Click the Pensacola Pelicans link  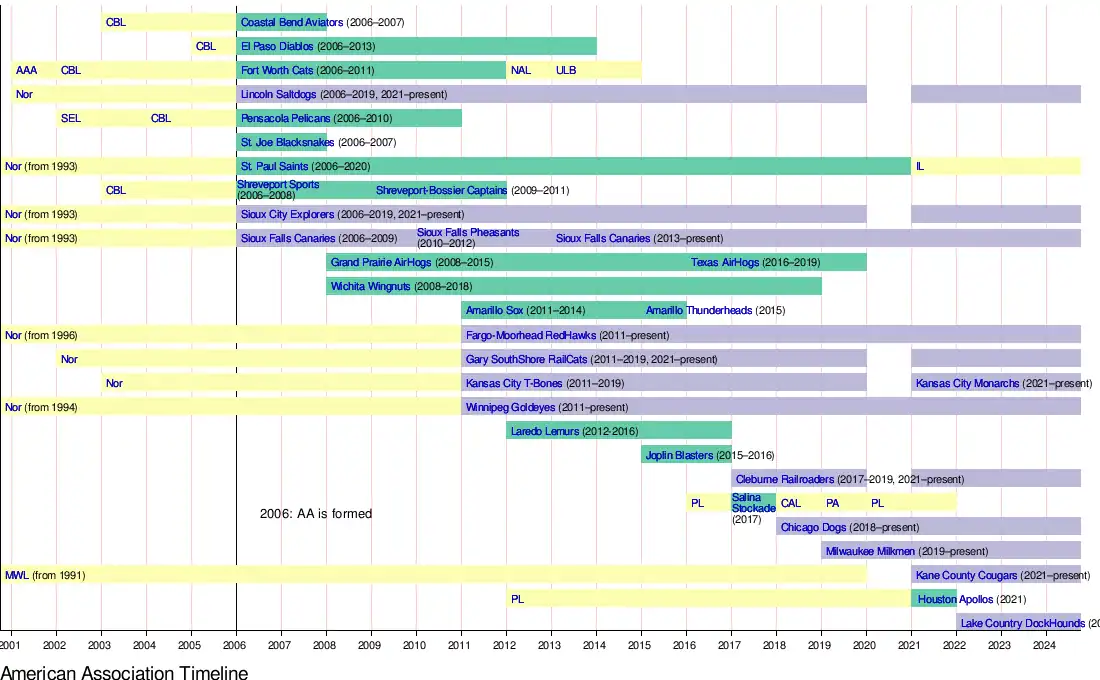click(x=286, y=118)
